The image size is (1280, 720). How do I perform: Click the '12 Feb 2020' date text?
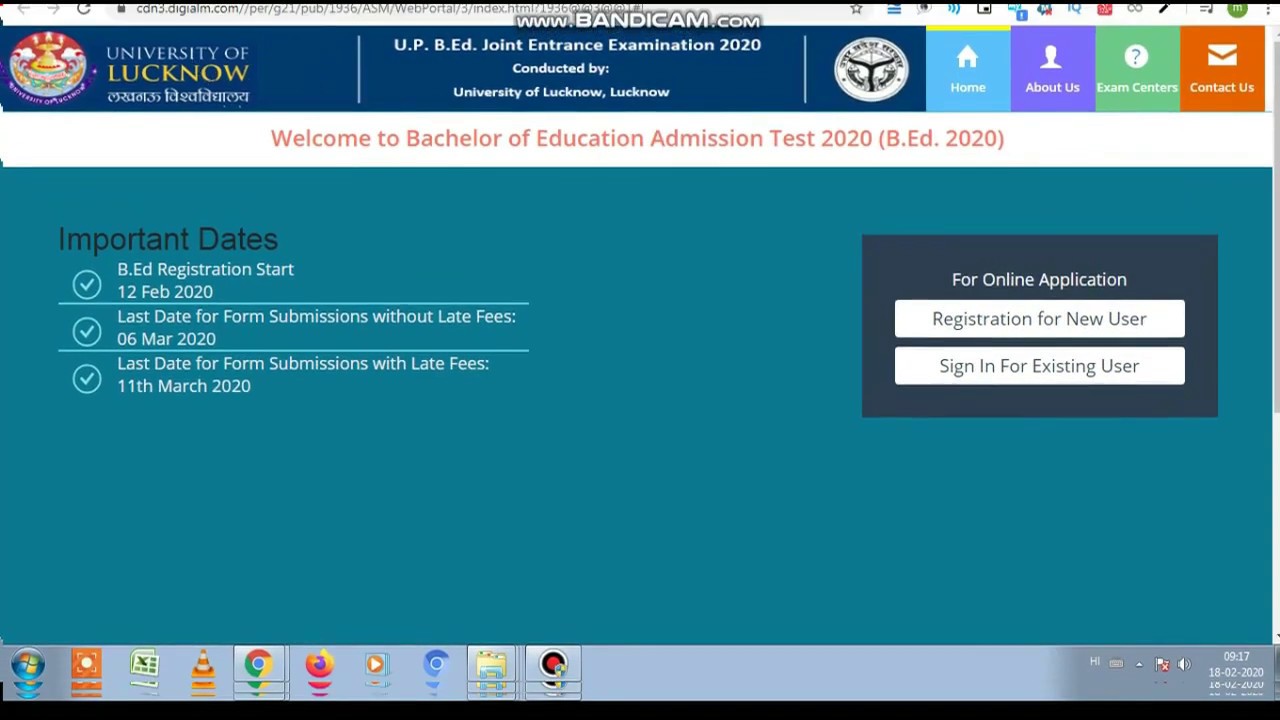[x=165, y=292]
